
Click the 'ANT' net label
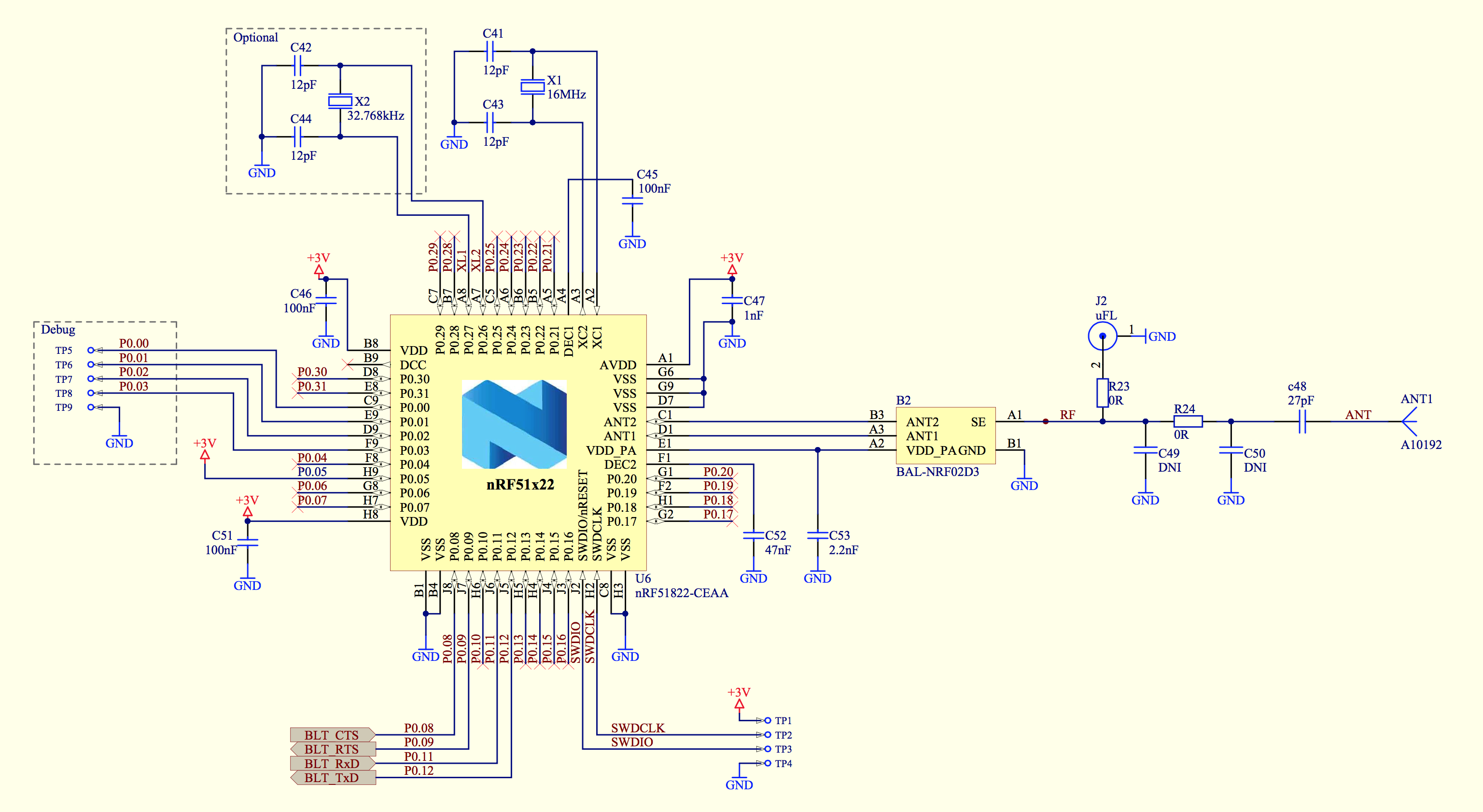coord(1358,415)
